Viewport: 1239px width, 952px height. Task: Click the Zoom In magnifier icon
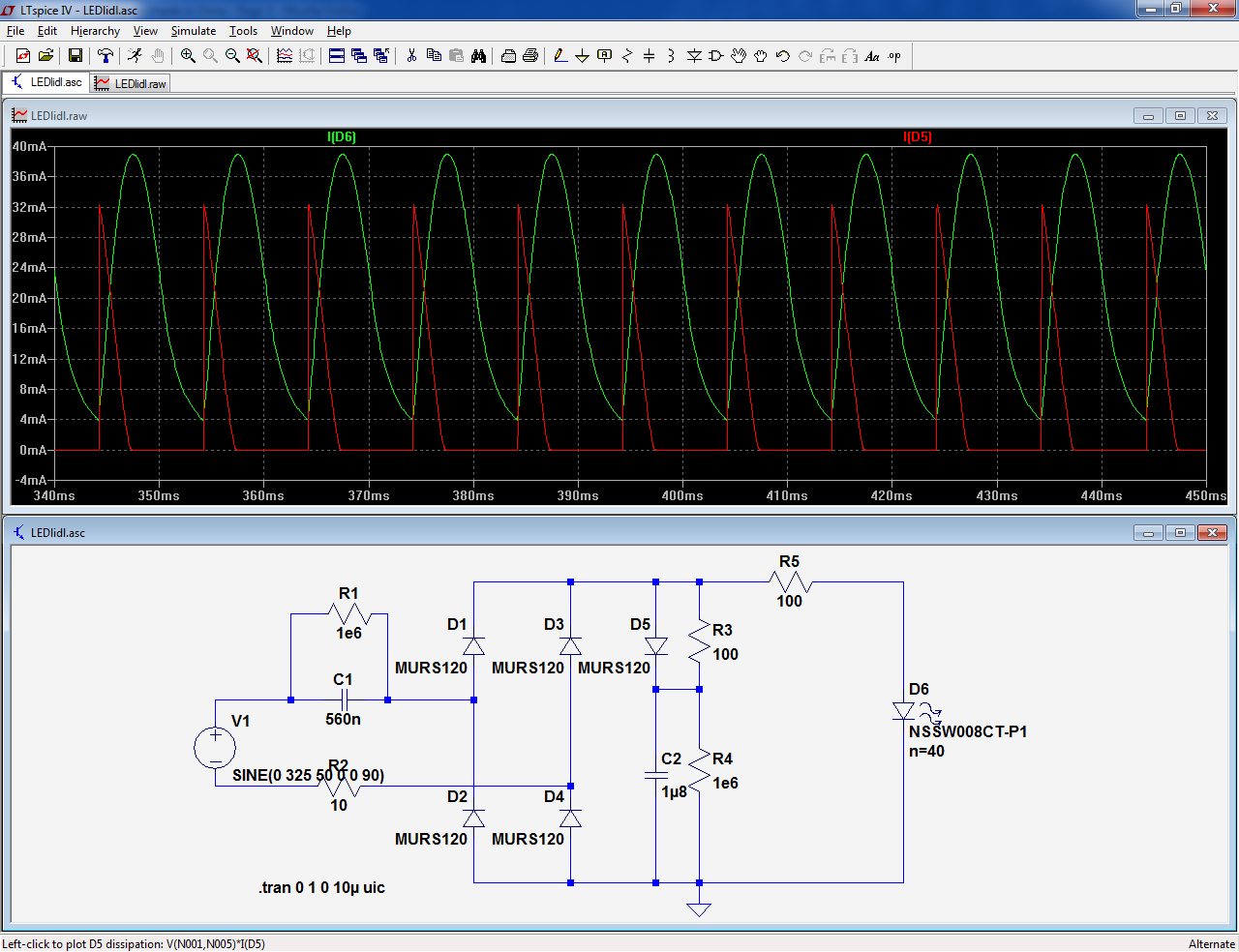tap(188, 56)
